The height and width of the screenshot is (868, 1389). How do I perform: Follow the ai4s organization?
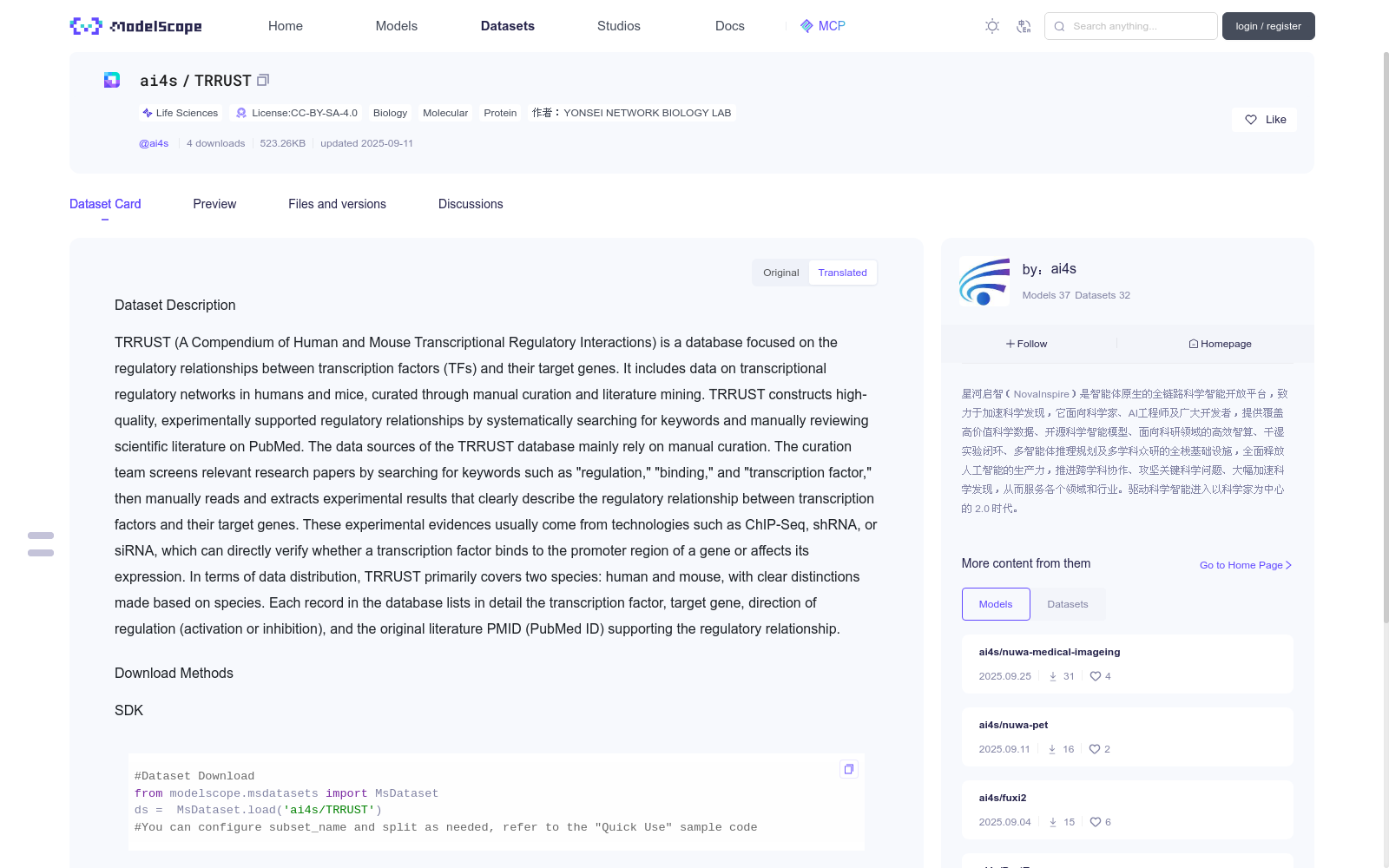point(1027,344)
